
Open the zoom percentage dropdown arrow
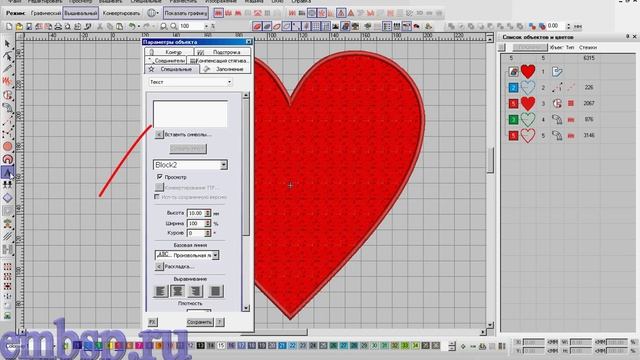pyautogui.click(x=206, y=26)
